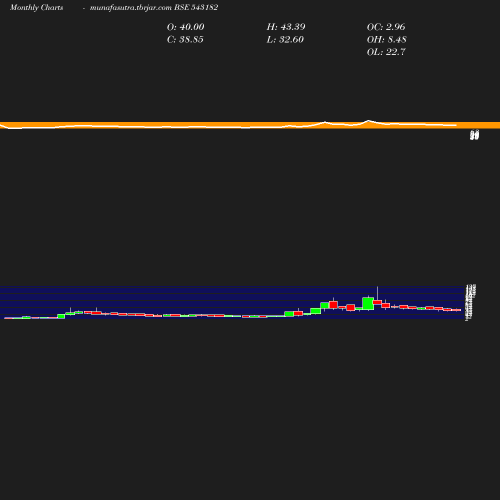Click the high value 'H: 43.39'
500x500 pixels.
pyautogui.click(x=286, y=27)
